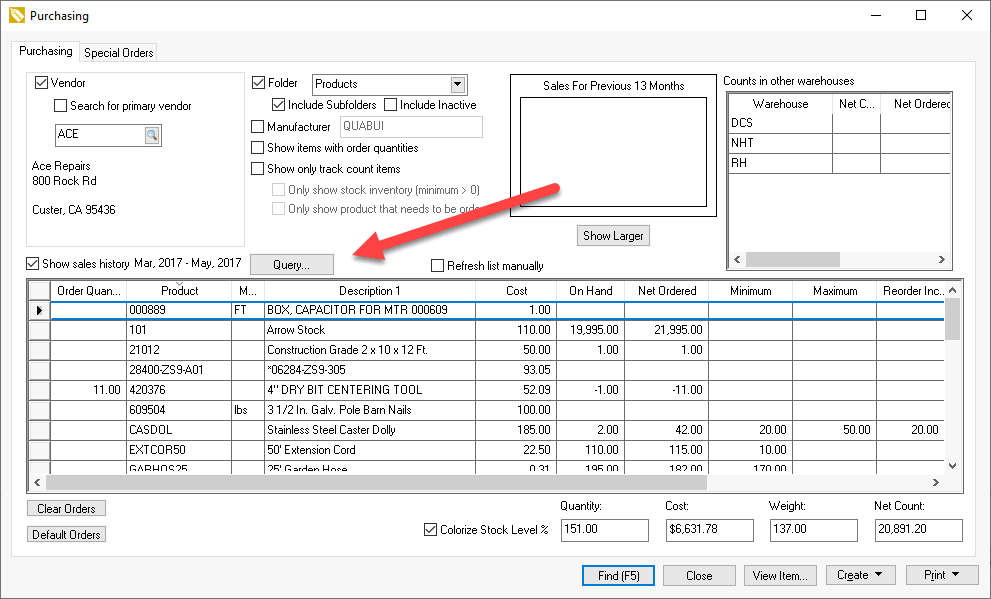
Task: Disable Colorize Stock Level % option
Action: point(431,530)
